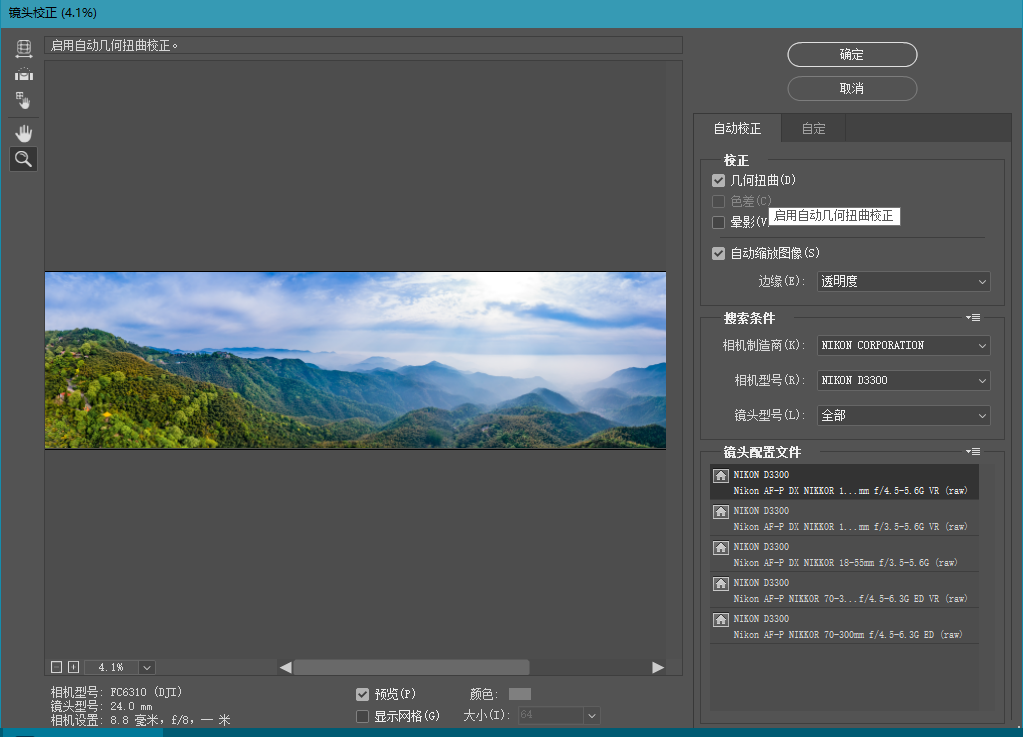Select the Zoom magnifier tool
This screenshot has height=737, width=1023.
coord(24,159)
